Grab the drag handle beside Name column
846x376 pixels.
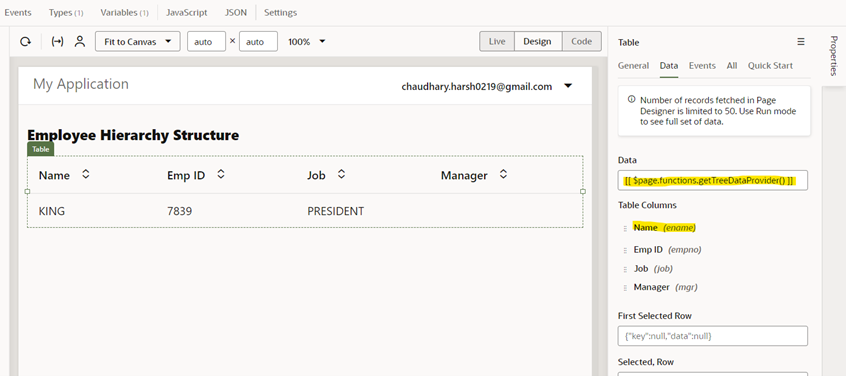pyautogui.click(x=625, y=228)
